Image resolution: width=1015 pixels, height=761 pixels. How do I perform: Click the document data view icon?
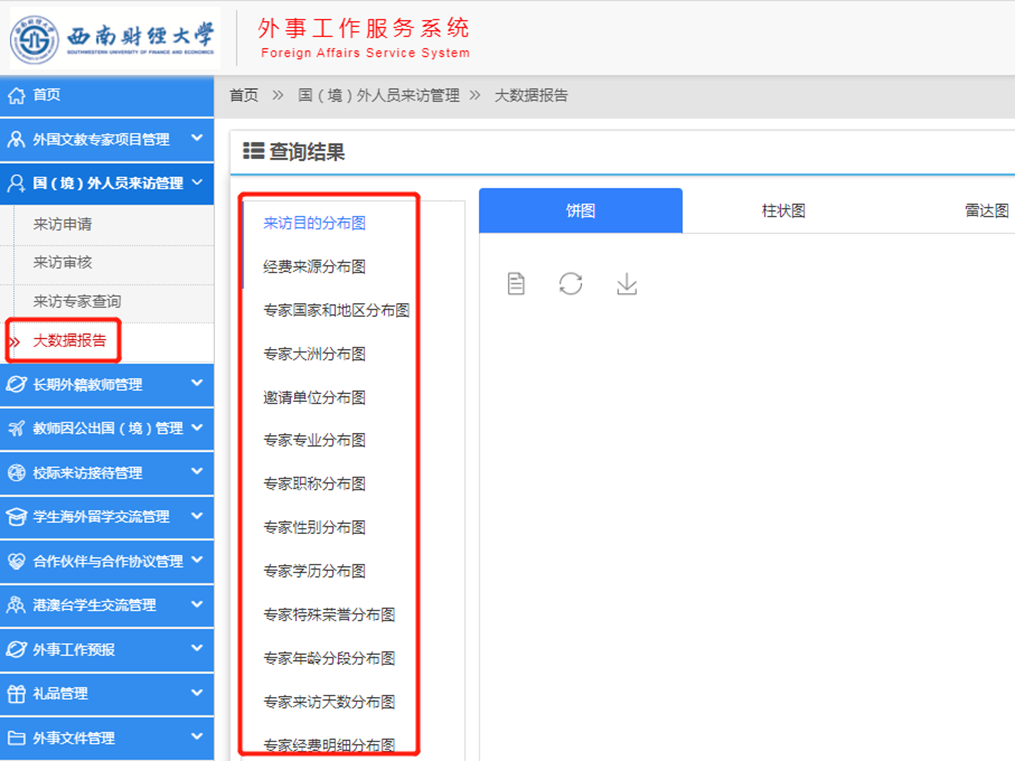(x=516, y=284)
